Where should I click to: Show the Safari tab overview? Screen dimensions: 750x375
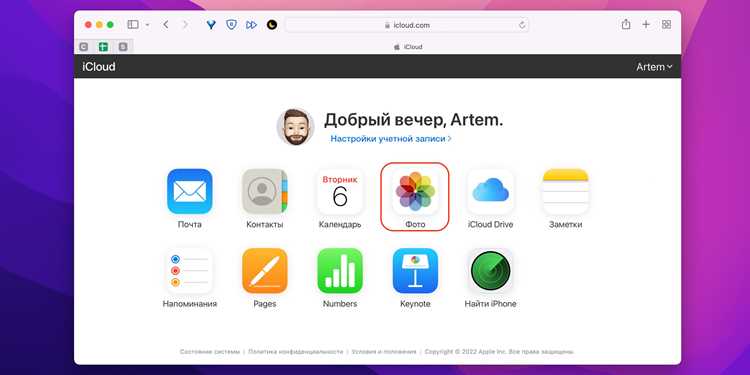(x=666, y=24)
